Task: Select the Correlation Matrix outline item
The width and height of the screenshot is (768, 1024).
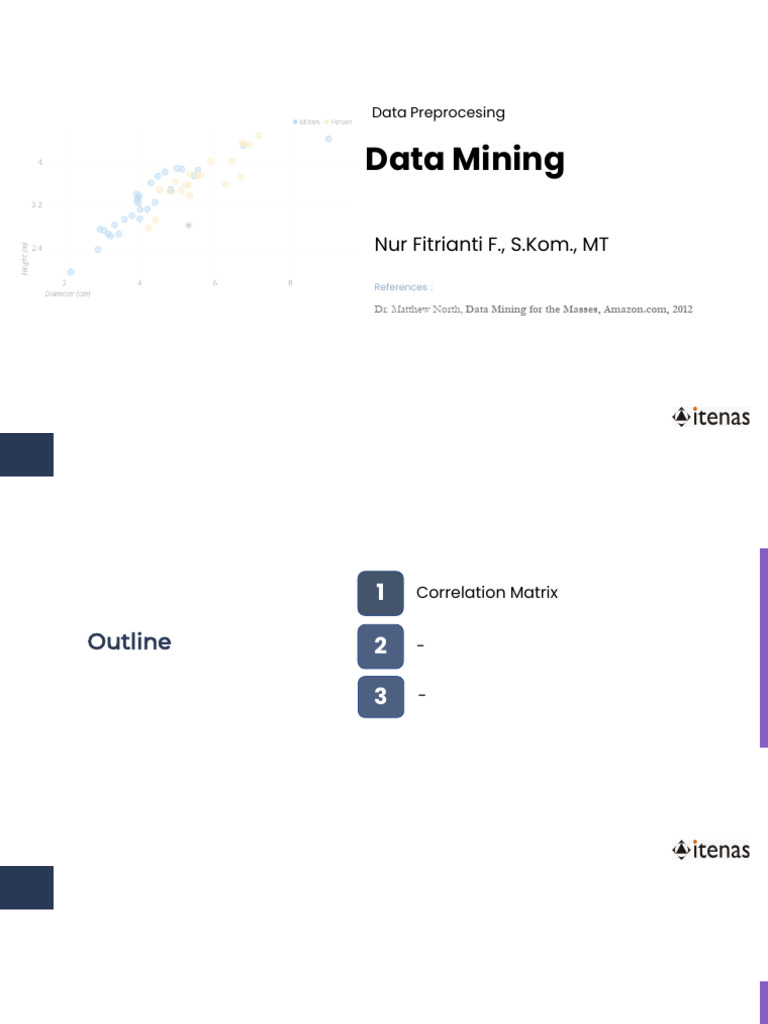Action: 487,593
